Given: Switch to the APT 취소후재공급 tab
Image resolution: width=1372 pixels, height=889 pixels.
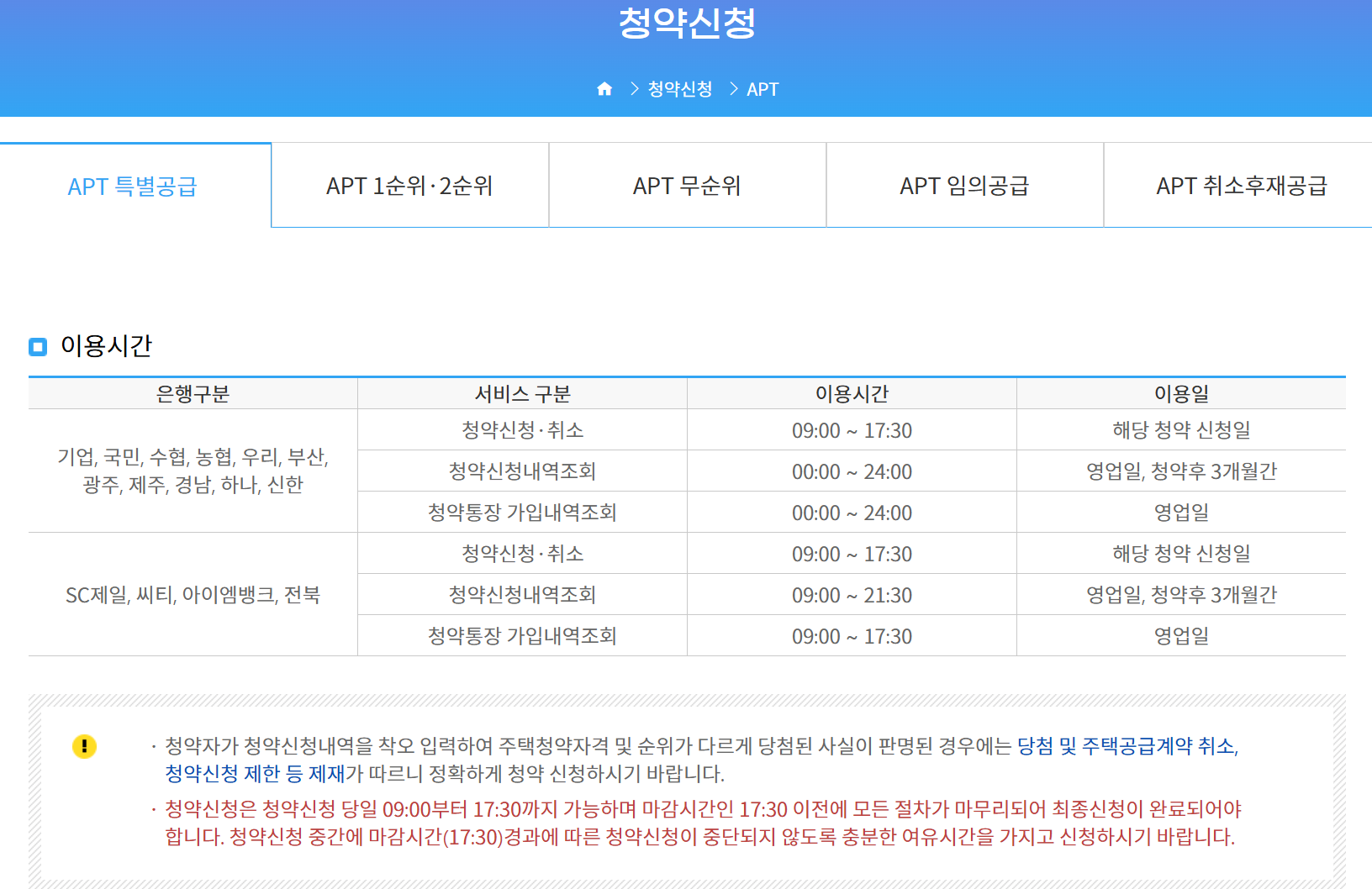Looking at the screenshot, I should coord(1242,186).
